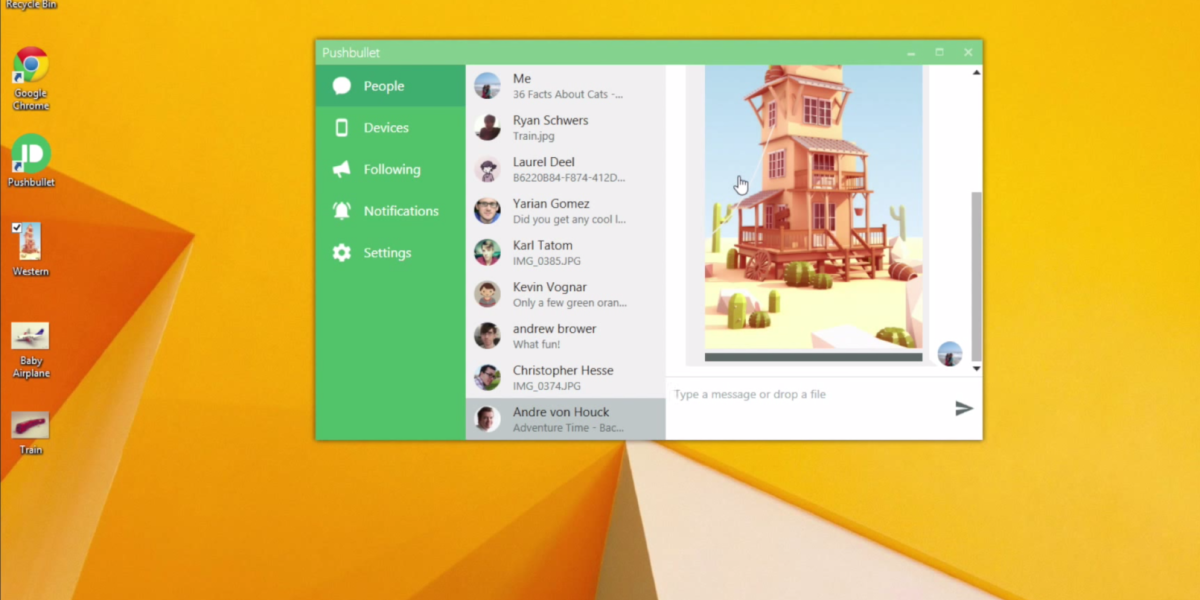Screen dimensions: 1200x600
Task: Click the Settings gear icon
Action: (342, 253)
